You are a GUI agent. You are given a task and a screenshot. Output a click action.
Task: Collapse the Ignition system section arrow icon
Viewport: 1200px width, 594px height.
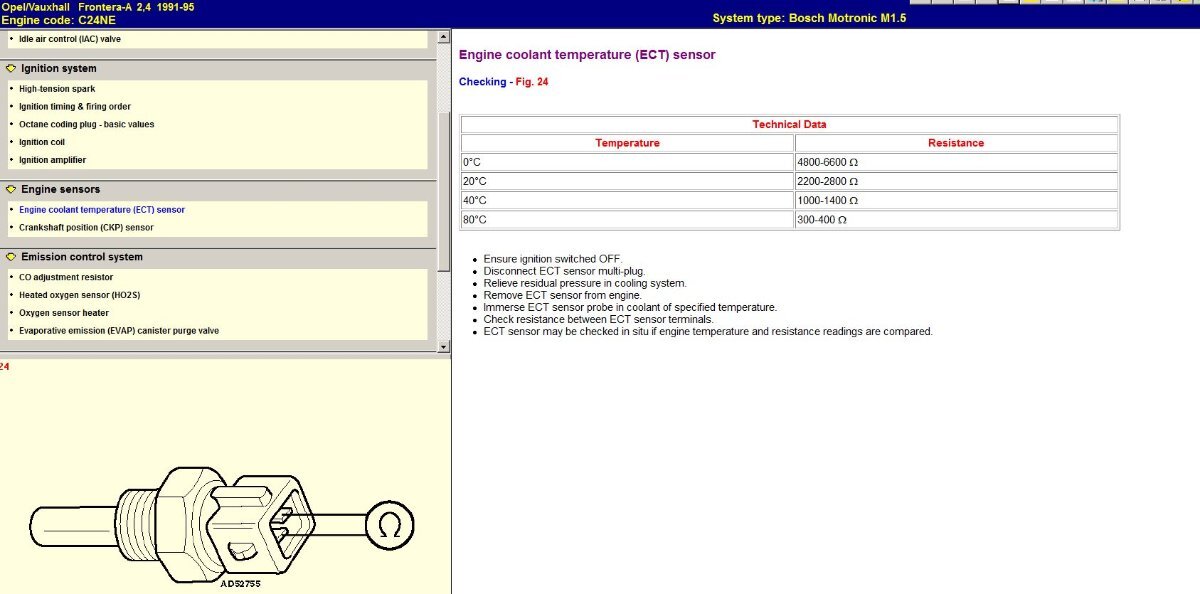tap(10, 69)
